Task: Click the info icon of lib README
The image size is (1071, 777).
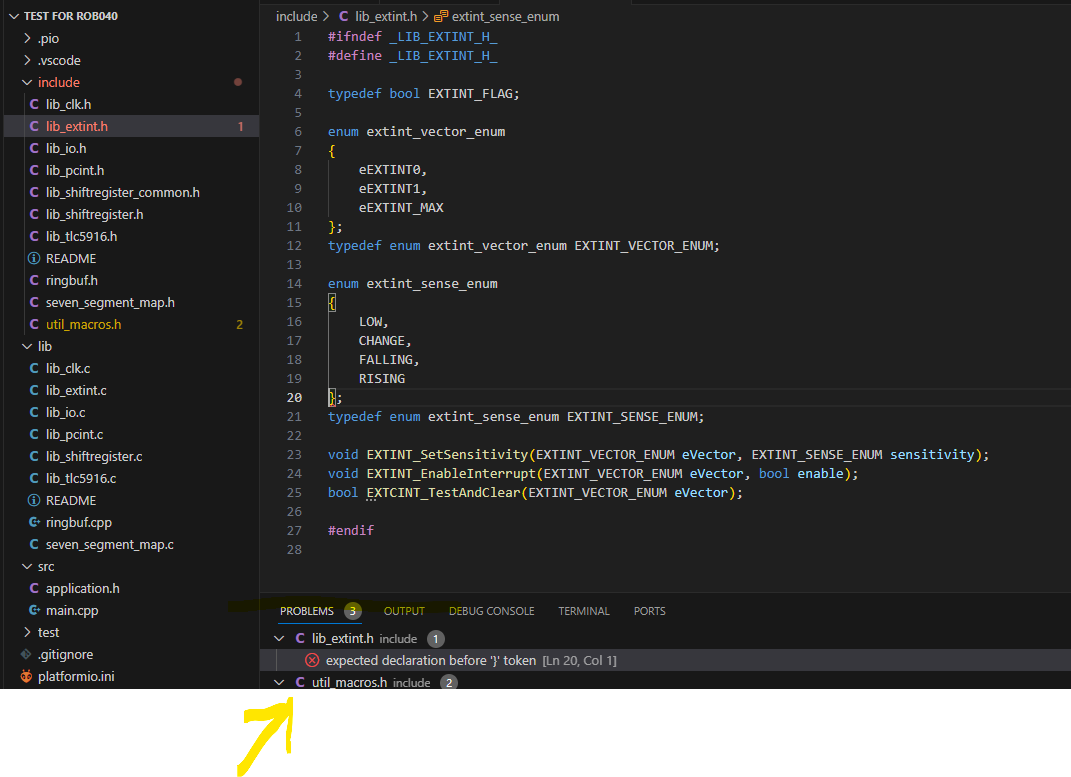Action: [33, 500]
